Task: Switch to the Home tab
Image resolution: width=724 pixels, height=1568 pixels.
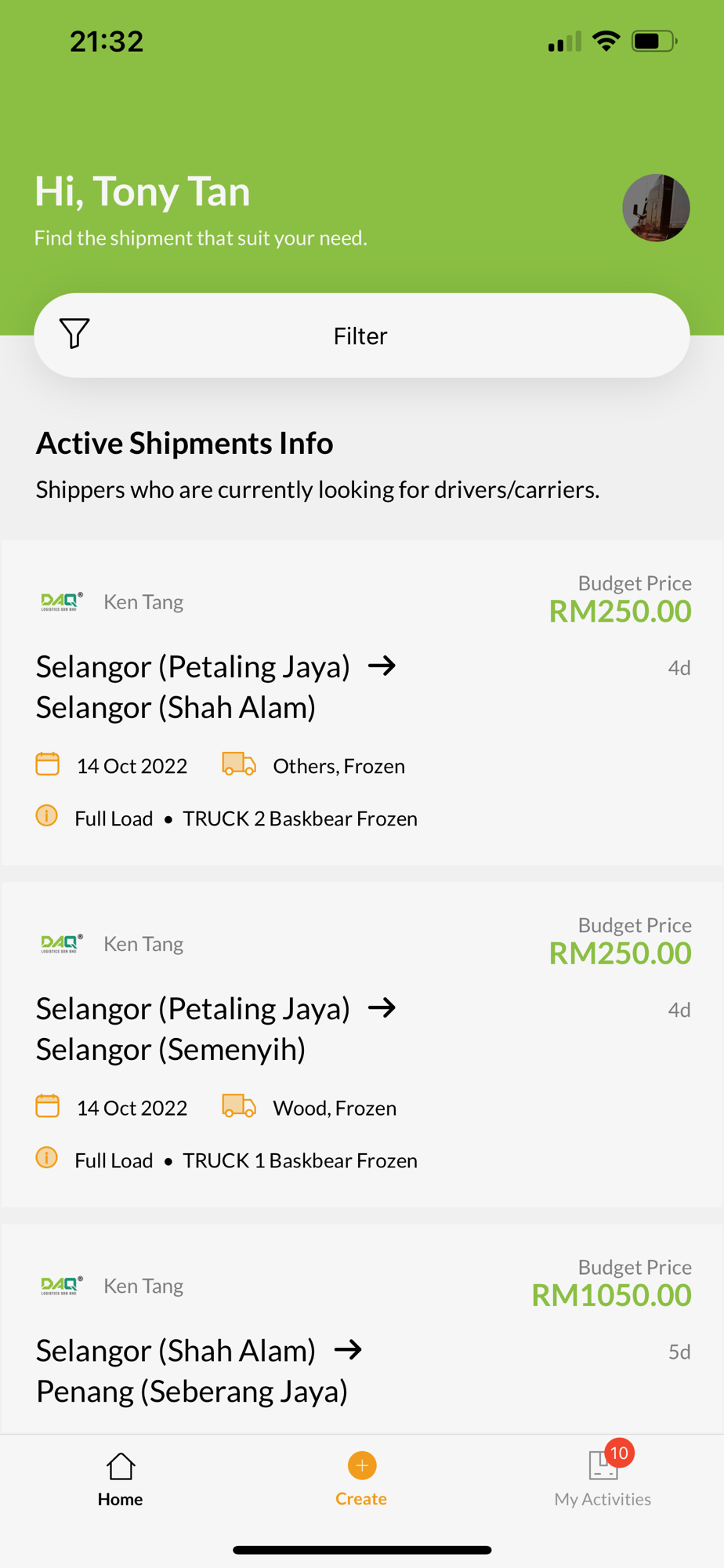Action: coord(121,1479)
